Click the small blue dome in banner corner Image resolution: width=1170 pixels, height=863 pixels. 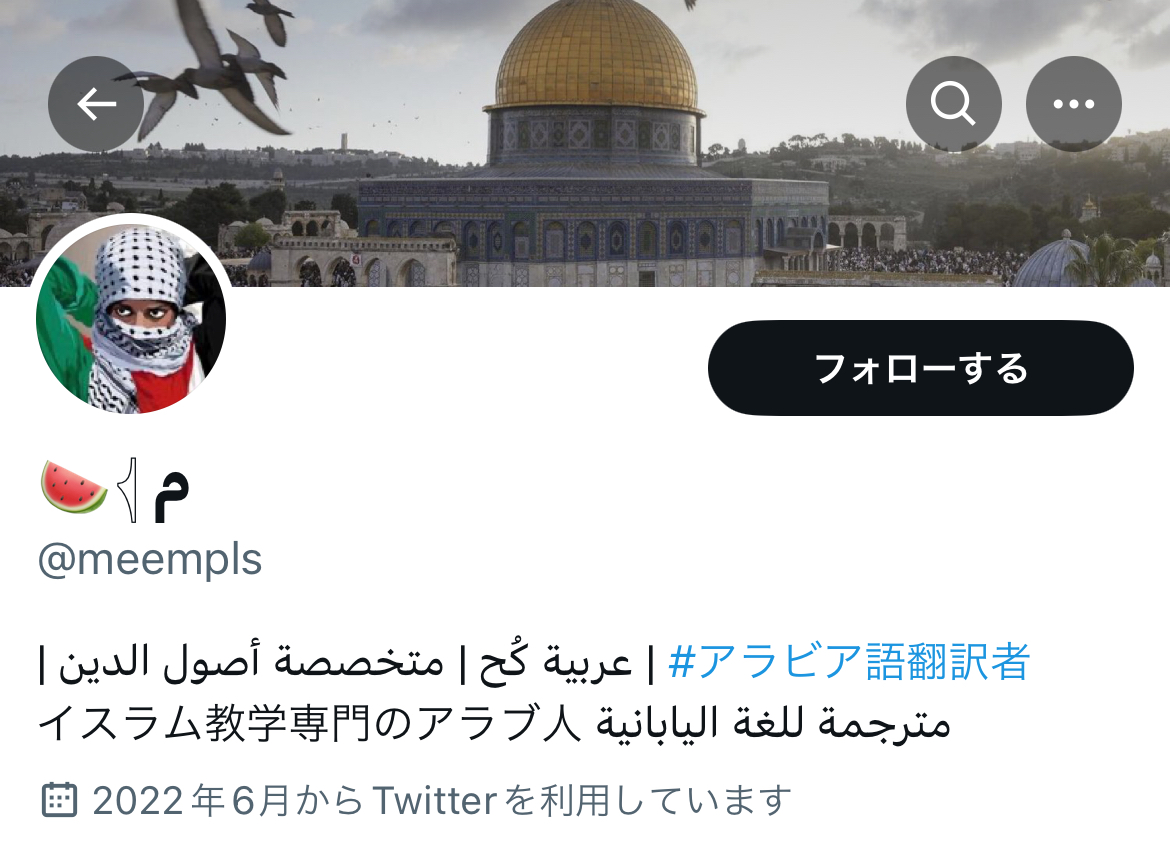[1054, 261]
